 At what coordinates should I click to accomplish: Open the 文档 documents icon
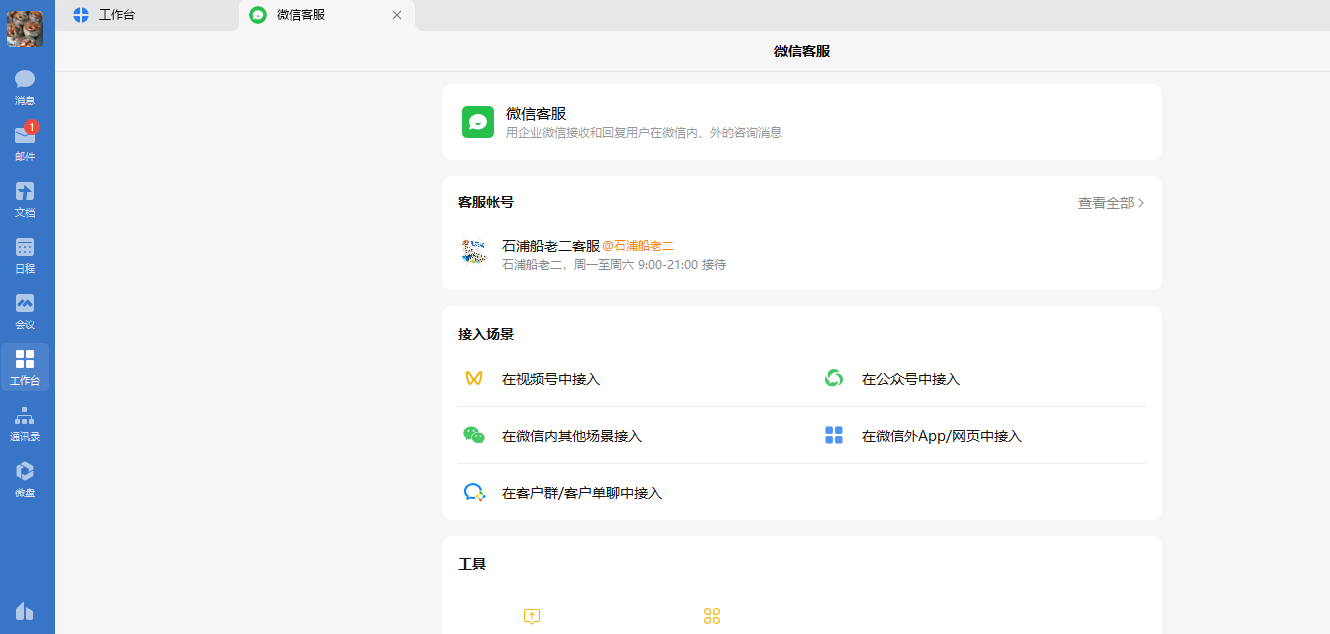[25, 198]
